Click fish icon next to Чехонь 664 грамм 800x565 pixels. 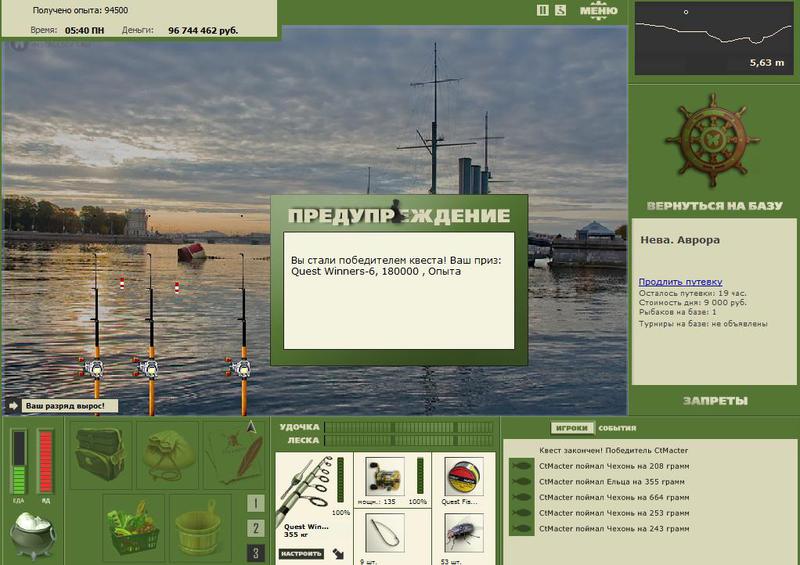click(521, 497)
